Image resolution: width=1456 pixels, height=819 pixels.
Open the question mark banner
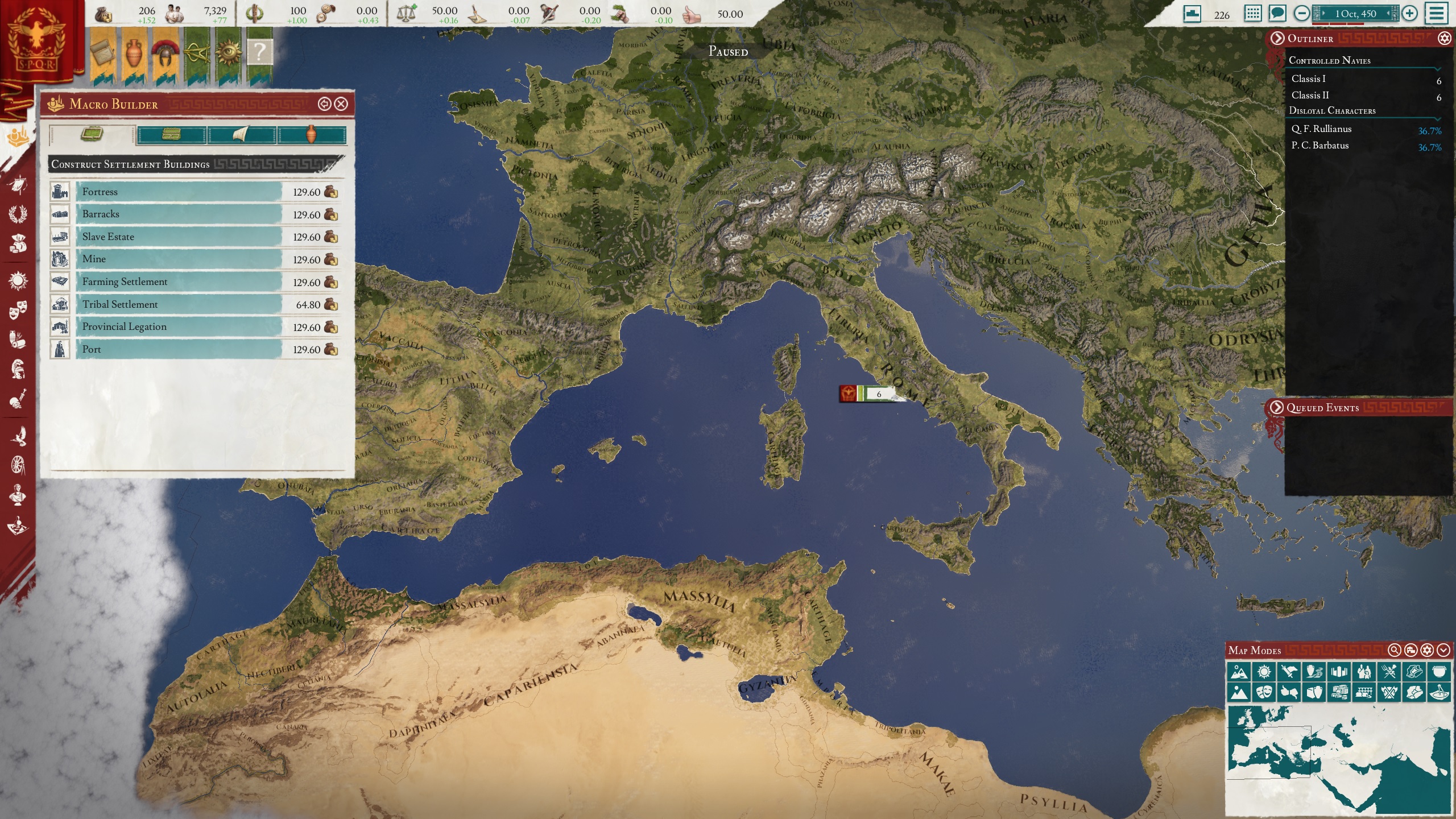pyautogui.click(x=259, y=57)
